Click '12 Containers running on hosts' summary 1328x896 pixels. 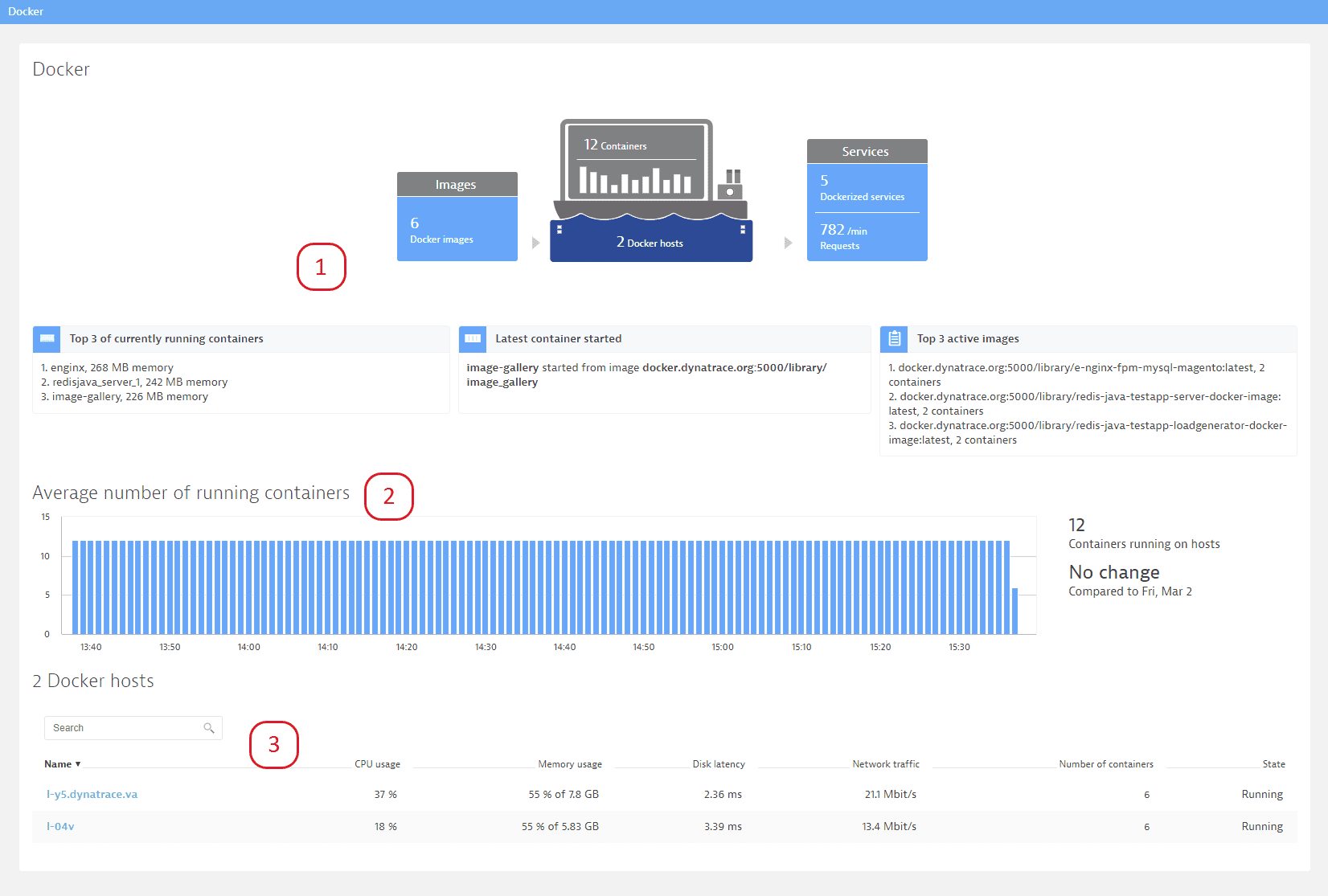[x=1144, y=534]
